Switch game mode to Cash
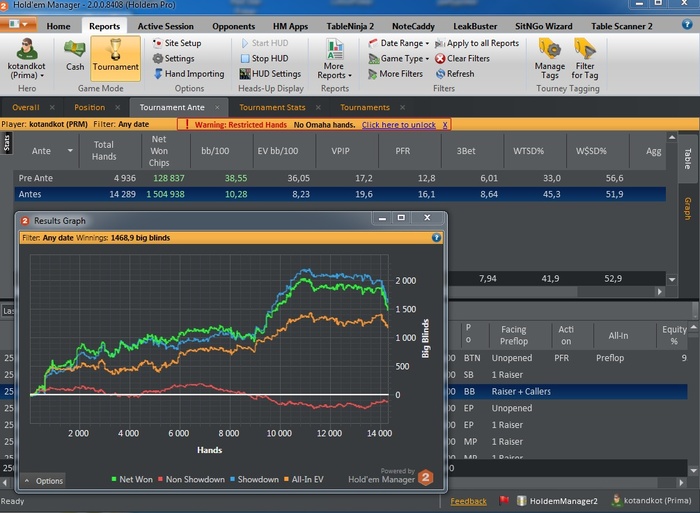 pos(75,55)
